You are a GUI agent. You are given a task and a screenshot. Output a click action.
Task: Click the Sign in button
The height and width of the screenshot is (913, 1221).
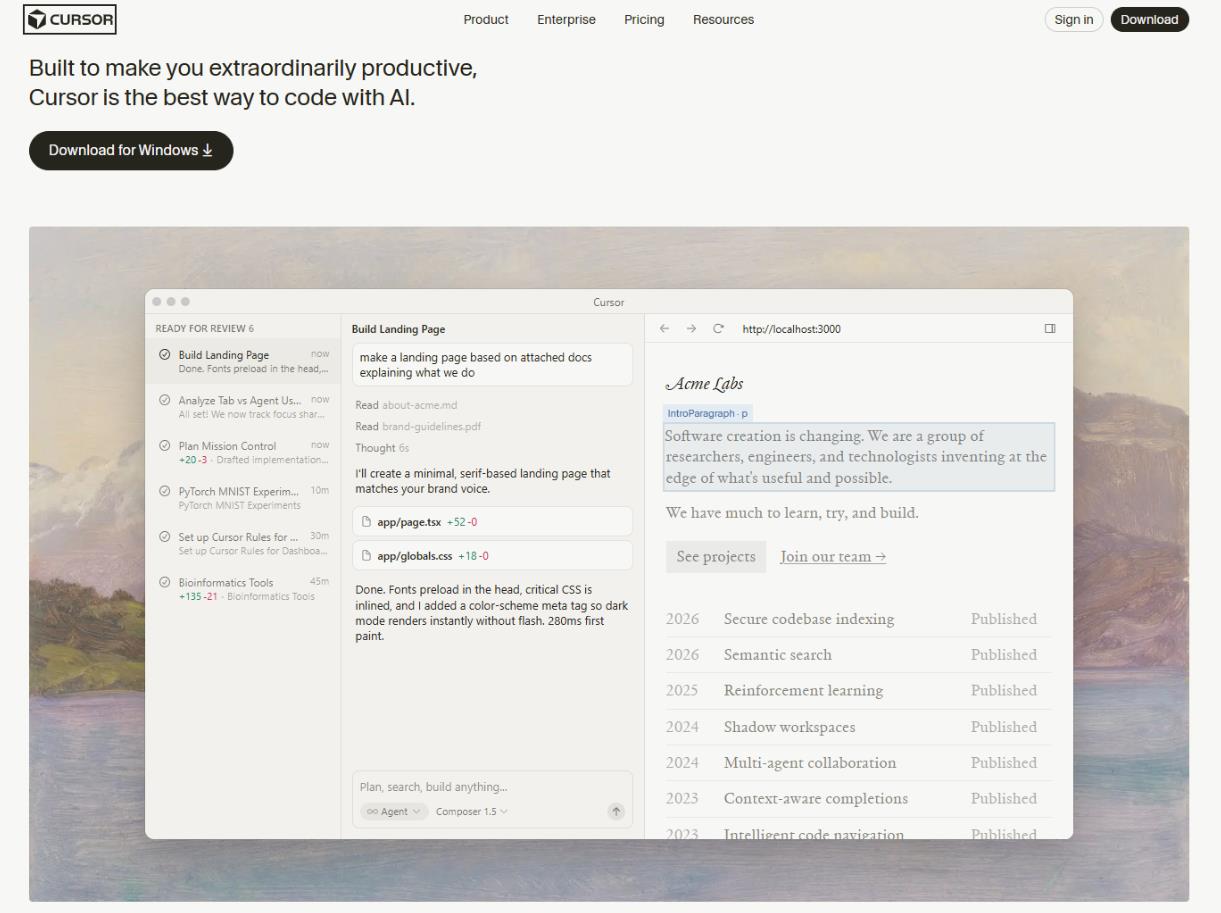[1073, 20]
